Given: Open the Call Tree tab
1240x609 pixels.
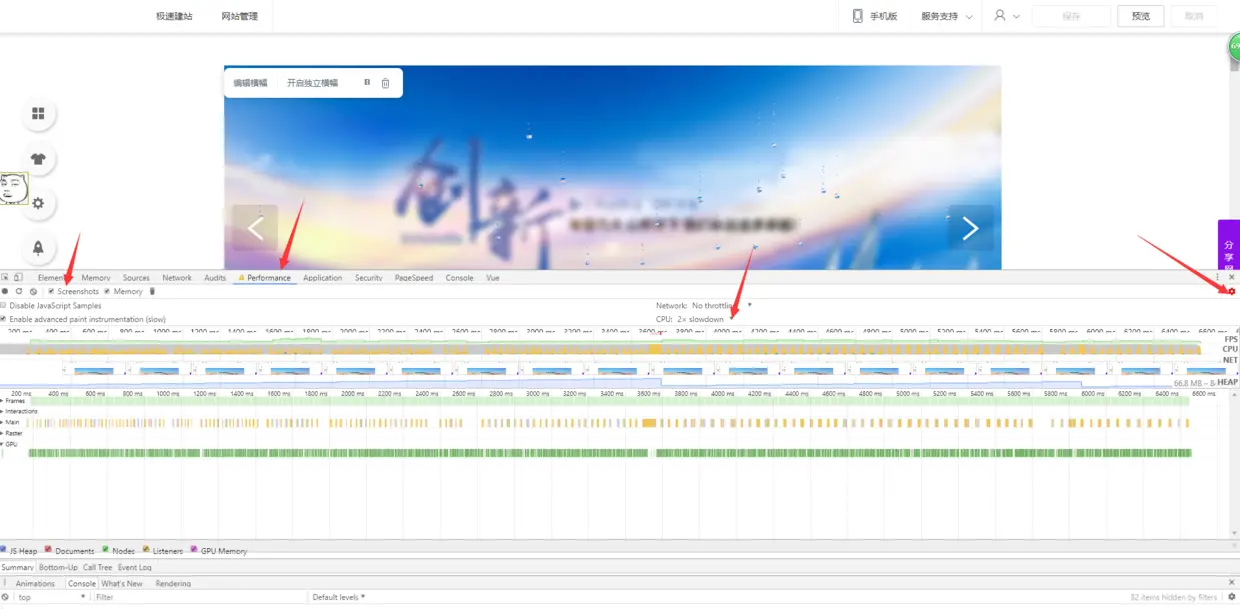Looking at the screenshot, I should point(98,567).
